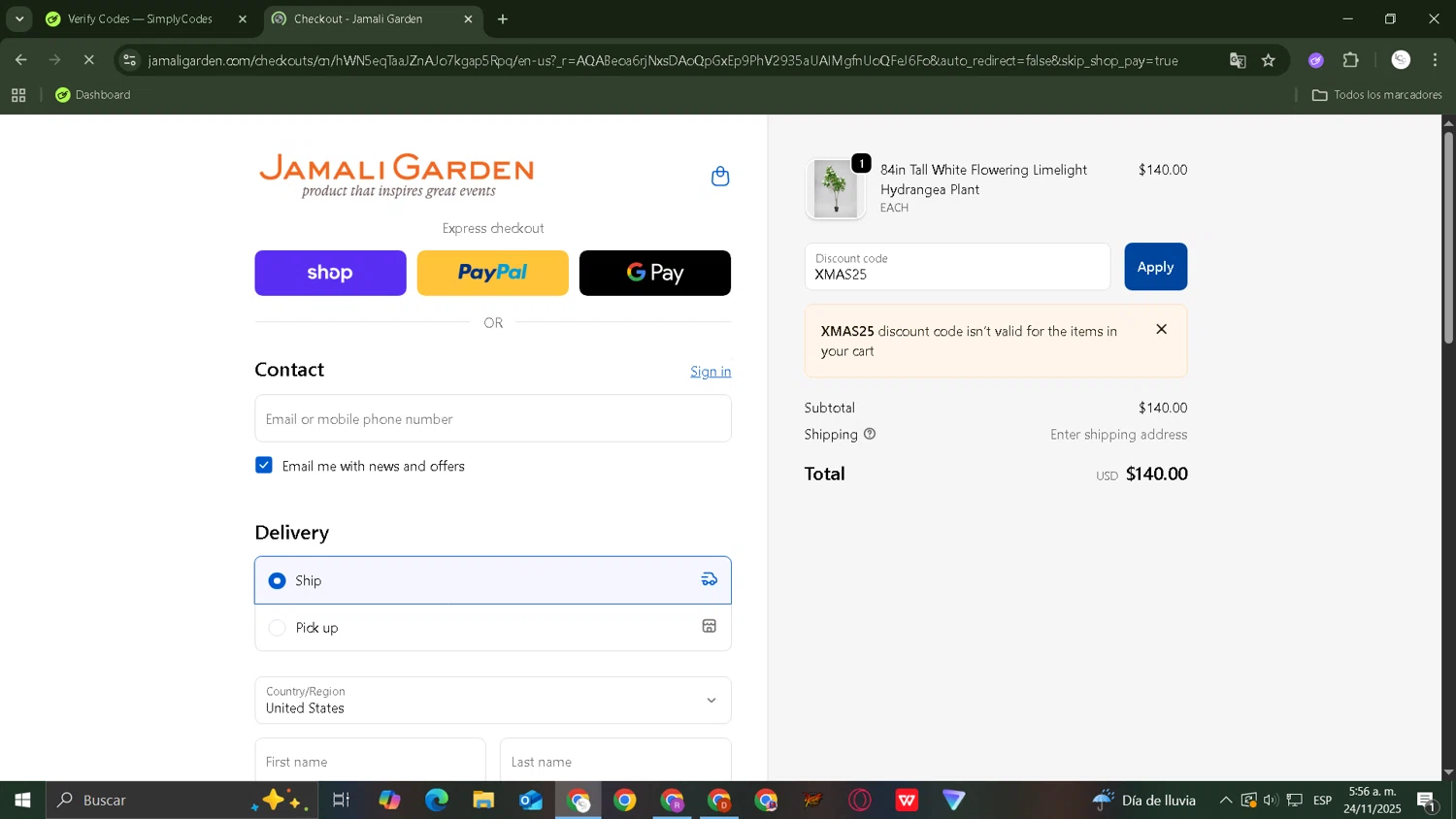View site information icon in address bar
This screenshot has height=819, width=1456.
coord(130,60)
